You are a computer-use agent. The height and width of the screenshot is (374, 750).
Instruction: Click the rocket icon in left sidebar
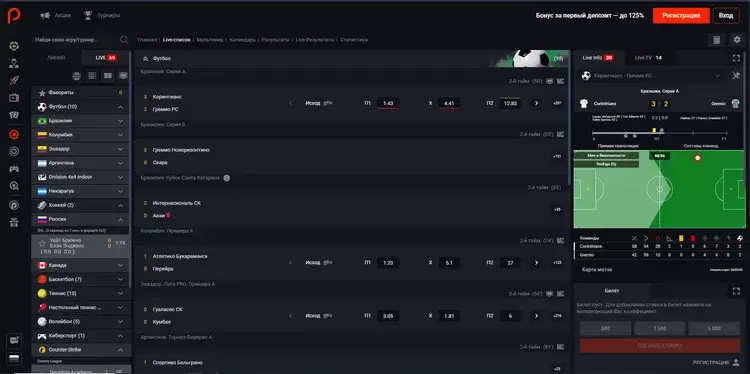point(14,80)
